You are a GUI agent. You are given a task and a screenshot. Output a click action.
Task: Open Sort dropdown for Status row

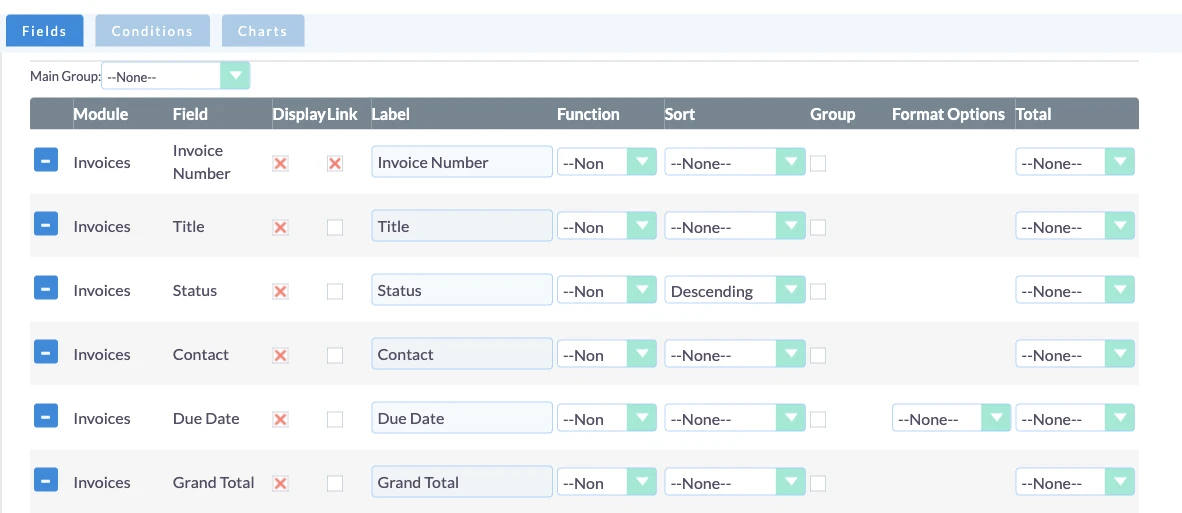click(735, 291)
